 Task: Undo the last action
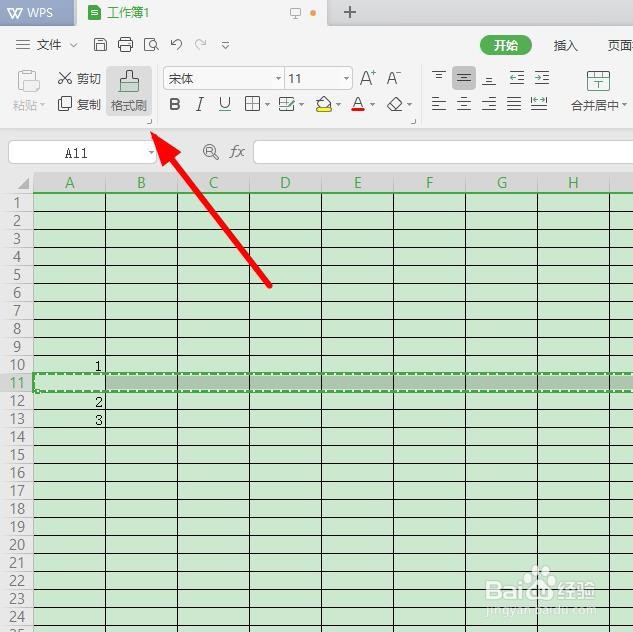click(x=176, y=44)
